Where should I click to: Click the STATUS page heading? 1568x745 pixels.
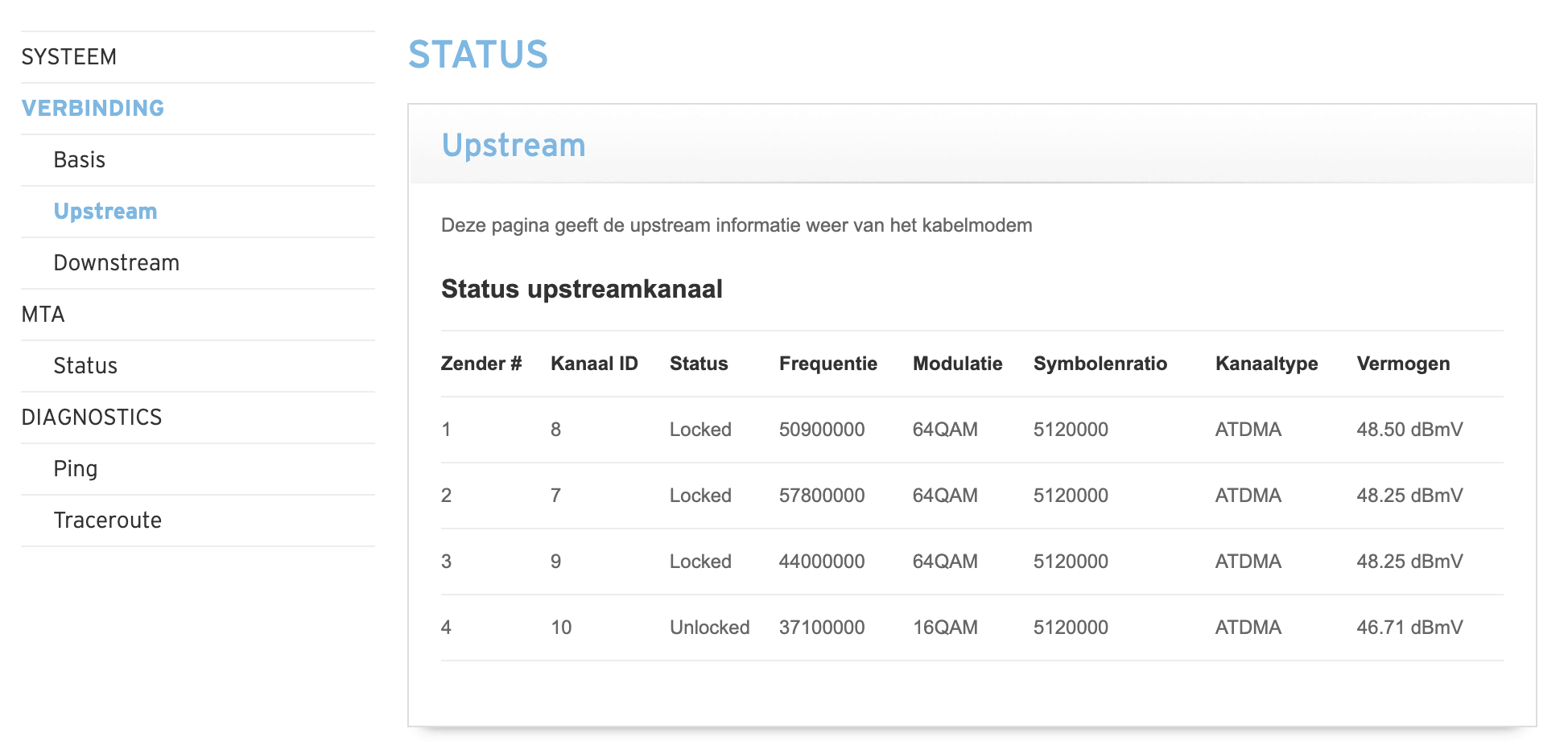[478, 55]
